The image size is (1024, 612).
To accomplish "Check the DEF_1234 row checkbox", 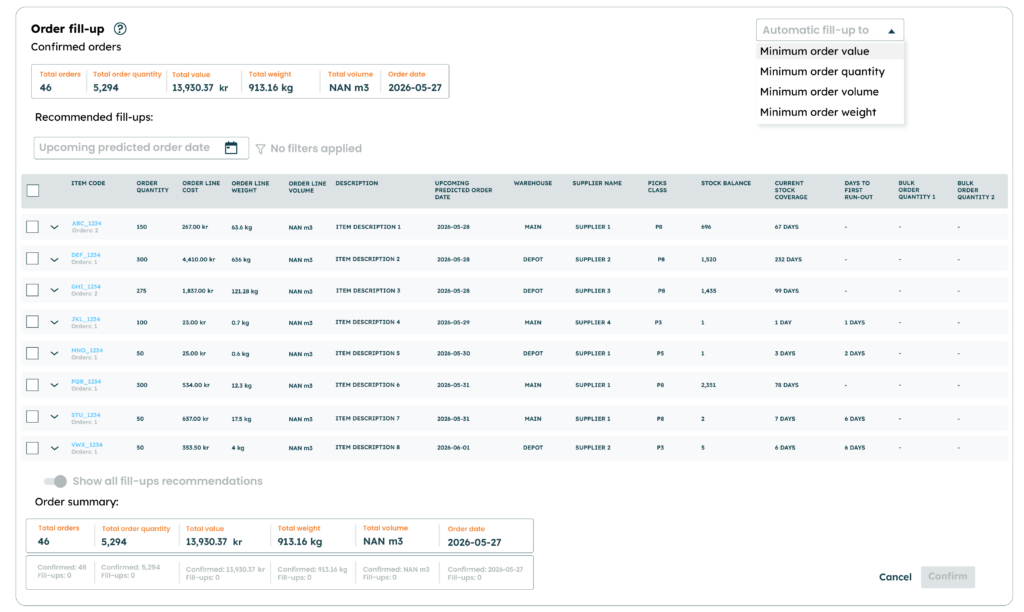I will 33,259.
